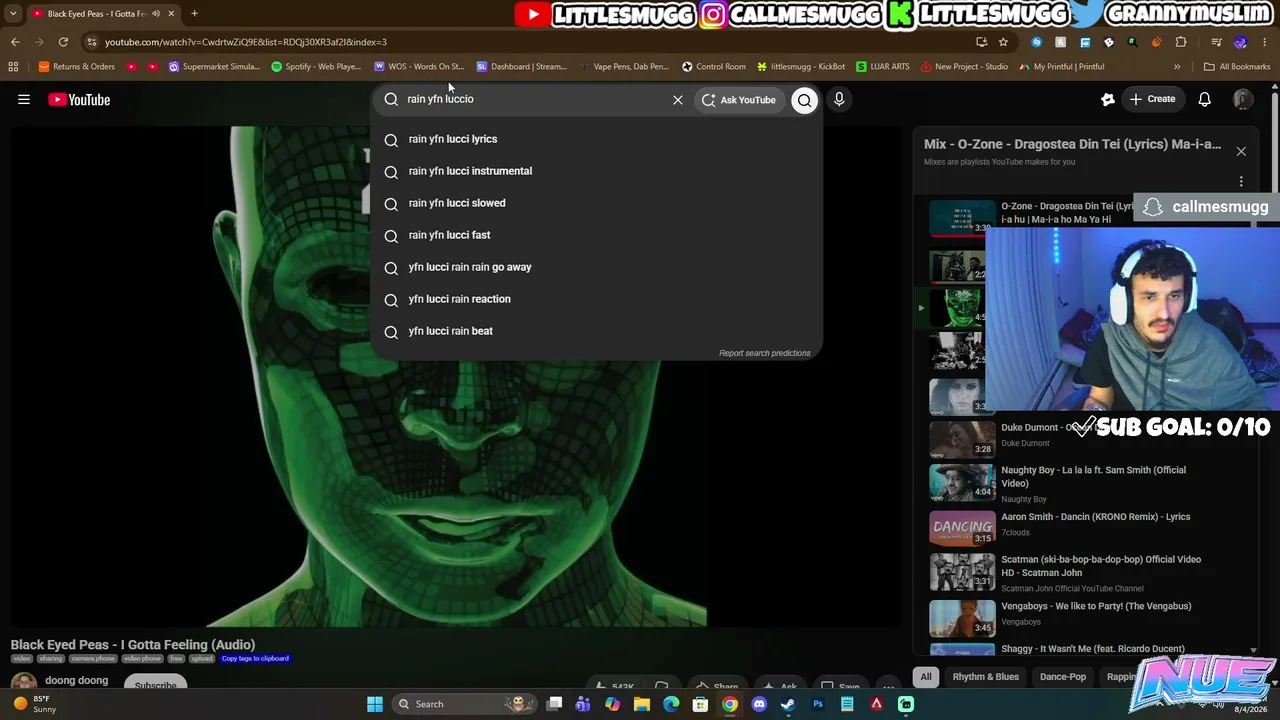This screenshot has height=720, width=1280.
Task: Open the Shazam extension icon
Action: point(1036,42)
